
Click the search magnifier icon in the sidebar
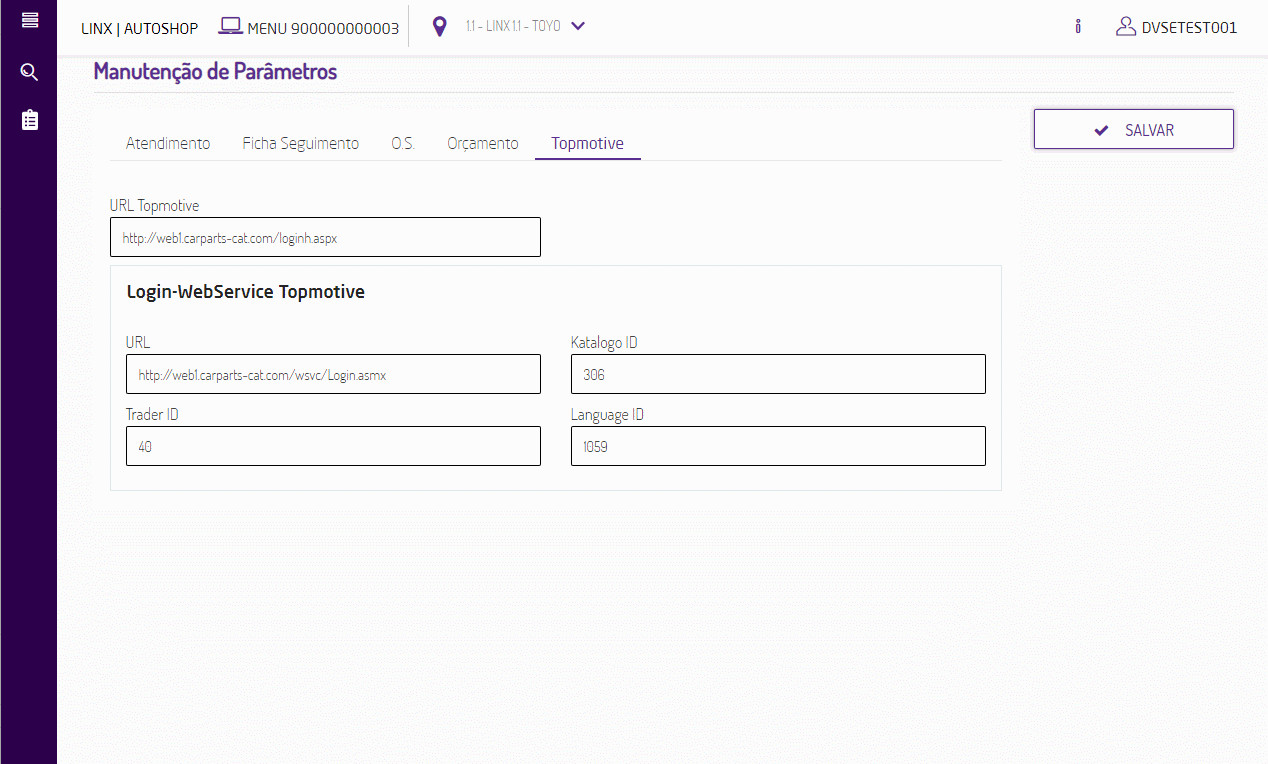[30, 72]
